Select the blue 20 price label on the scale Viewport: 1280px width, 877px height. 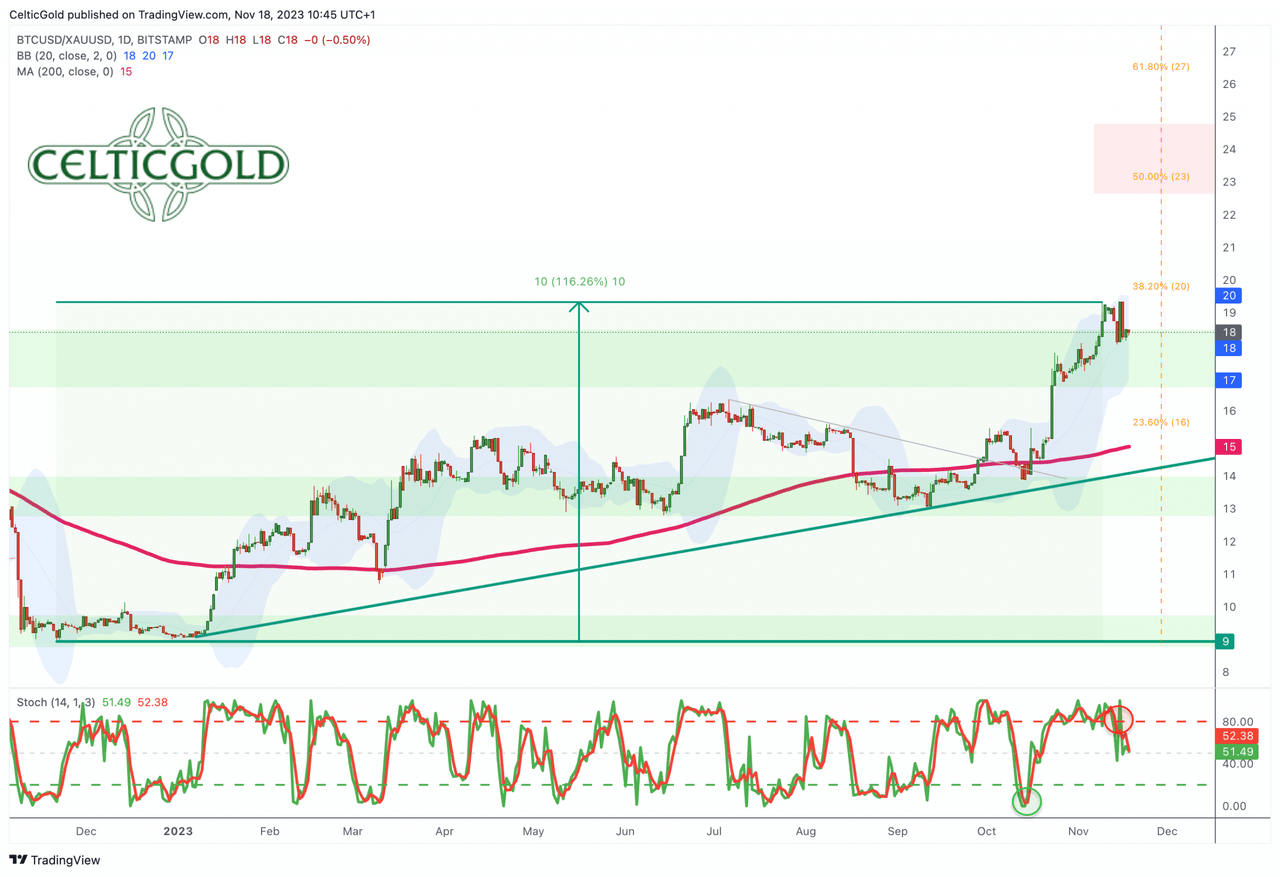pyautogui.click(x=1228, y=295)
